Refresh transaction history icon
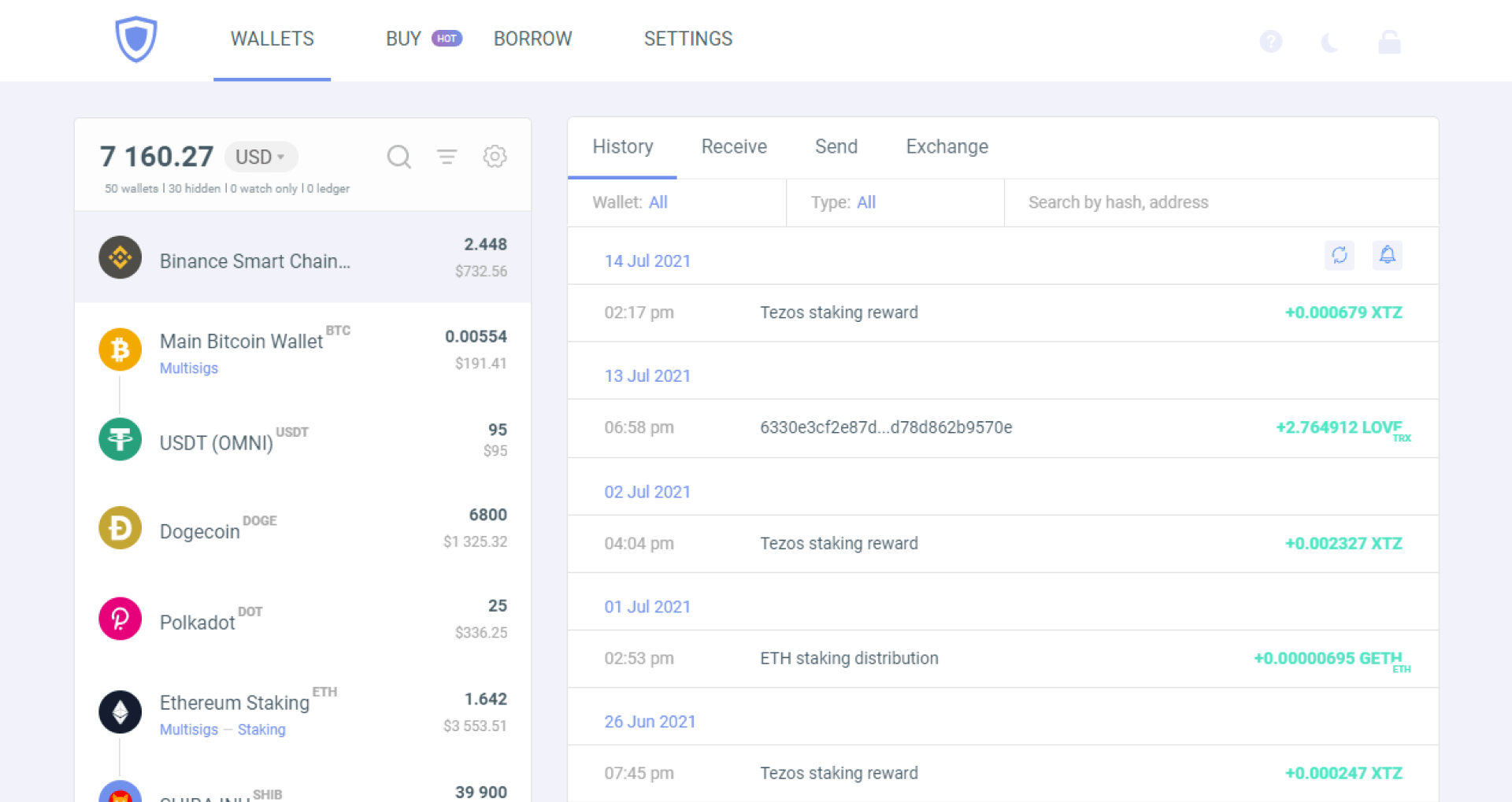This screenshot has width=1512, height=802. pos(1340,255)
